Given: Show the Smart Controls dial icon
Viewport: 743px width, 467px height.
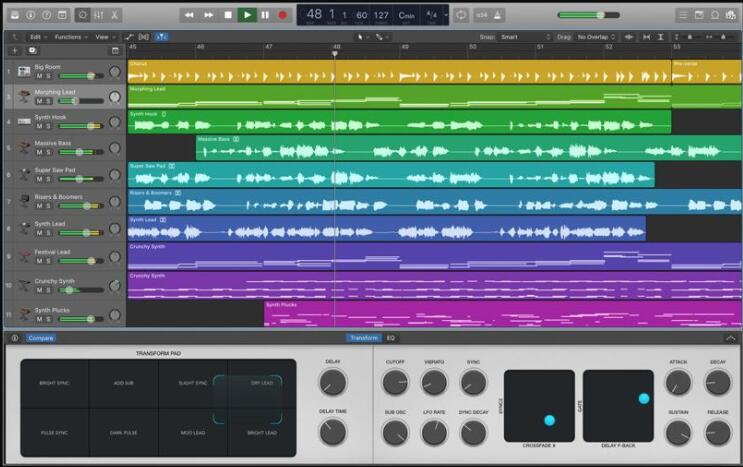Looking at the screenshot, I should tap(83, 15).
